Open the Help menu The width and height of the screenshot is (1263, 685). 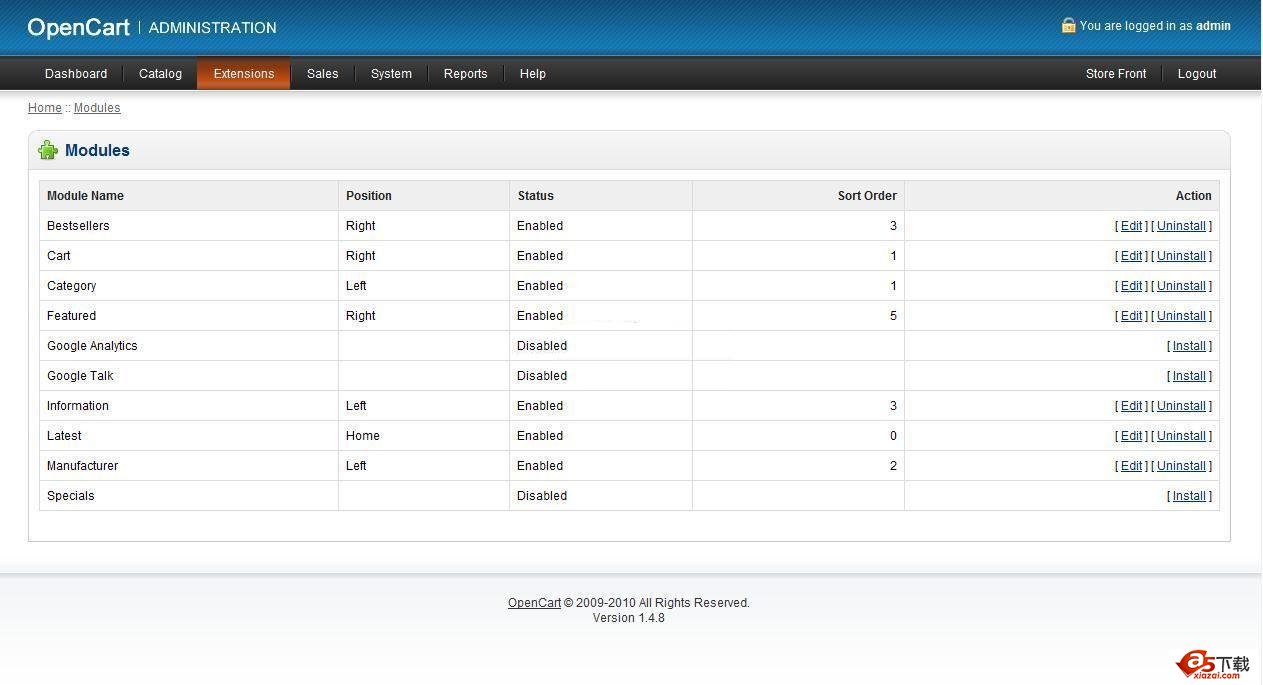pyautogui.click(x=532, y=73)
